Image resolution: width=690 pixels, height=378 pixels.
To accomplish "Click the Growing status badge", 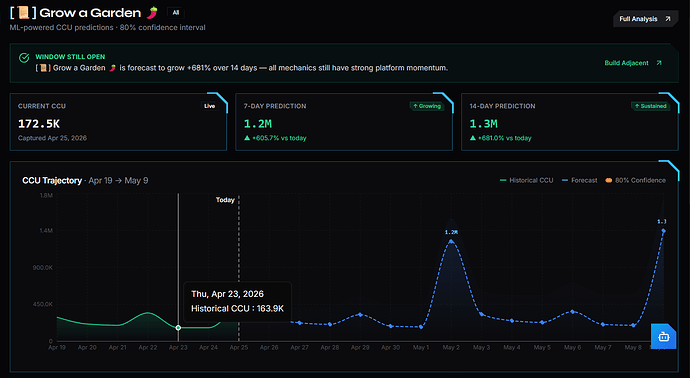I will pyautogui.click(x=427, y=106).
